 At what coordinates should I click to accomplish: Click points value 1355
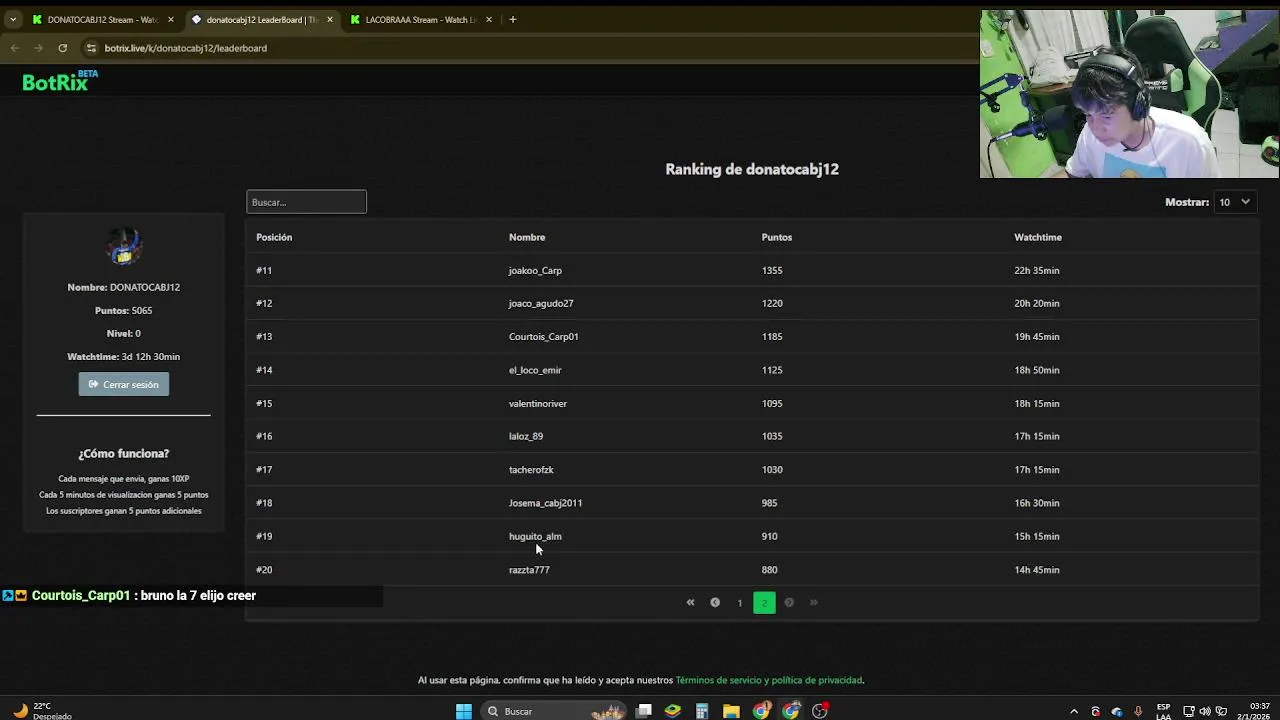tap(772, 270)
